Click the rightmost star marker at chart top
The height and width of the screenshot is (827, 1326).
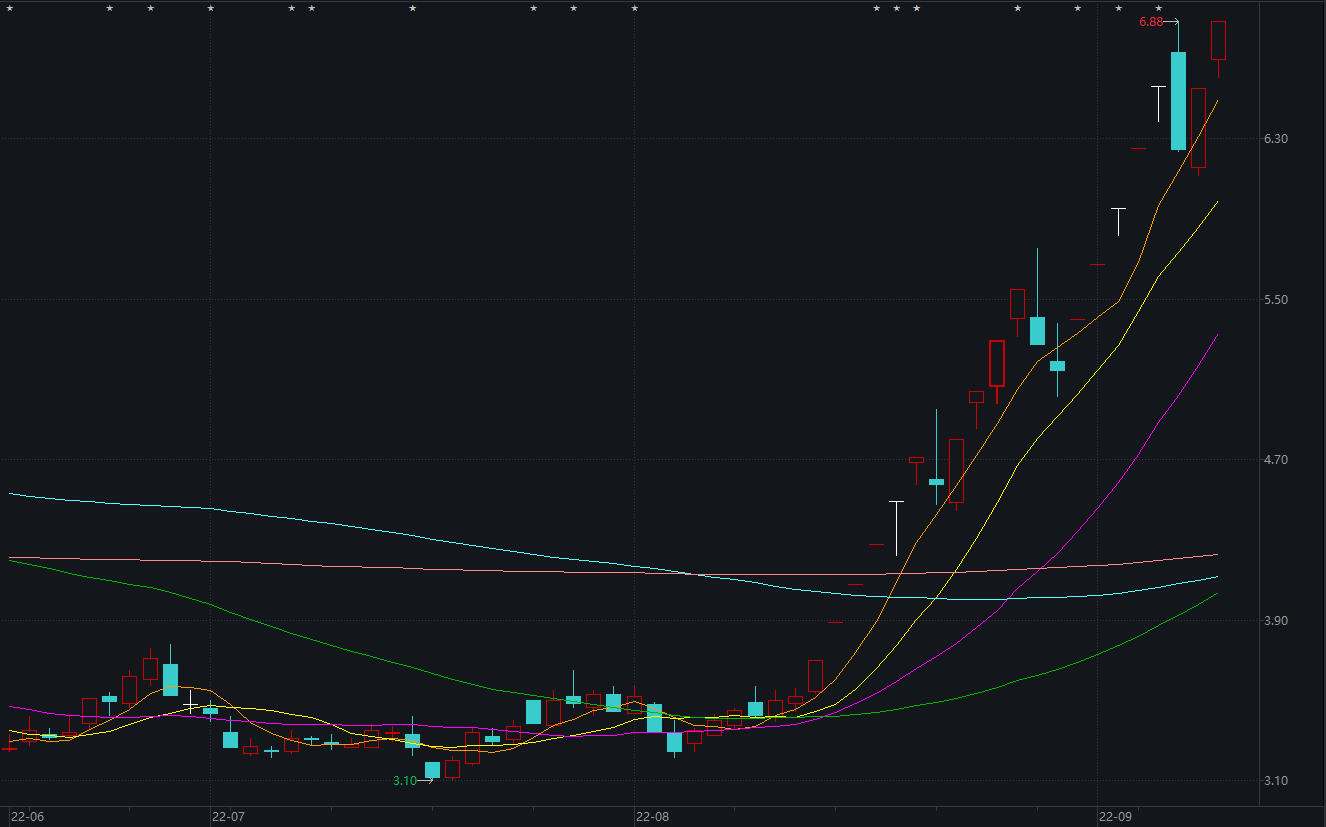1159,9
